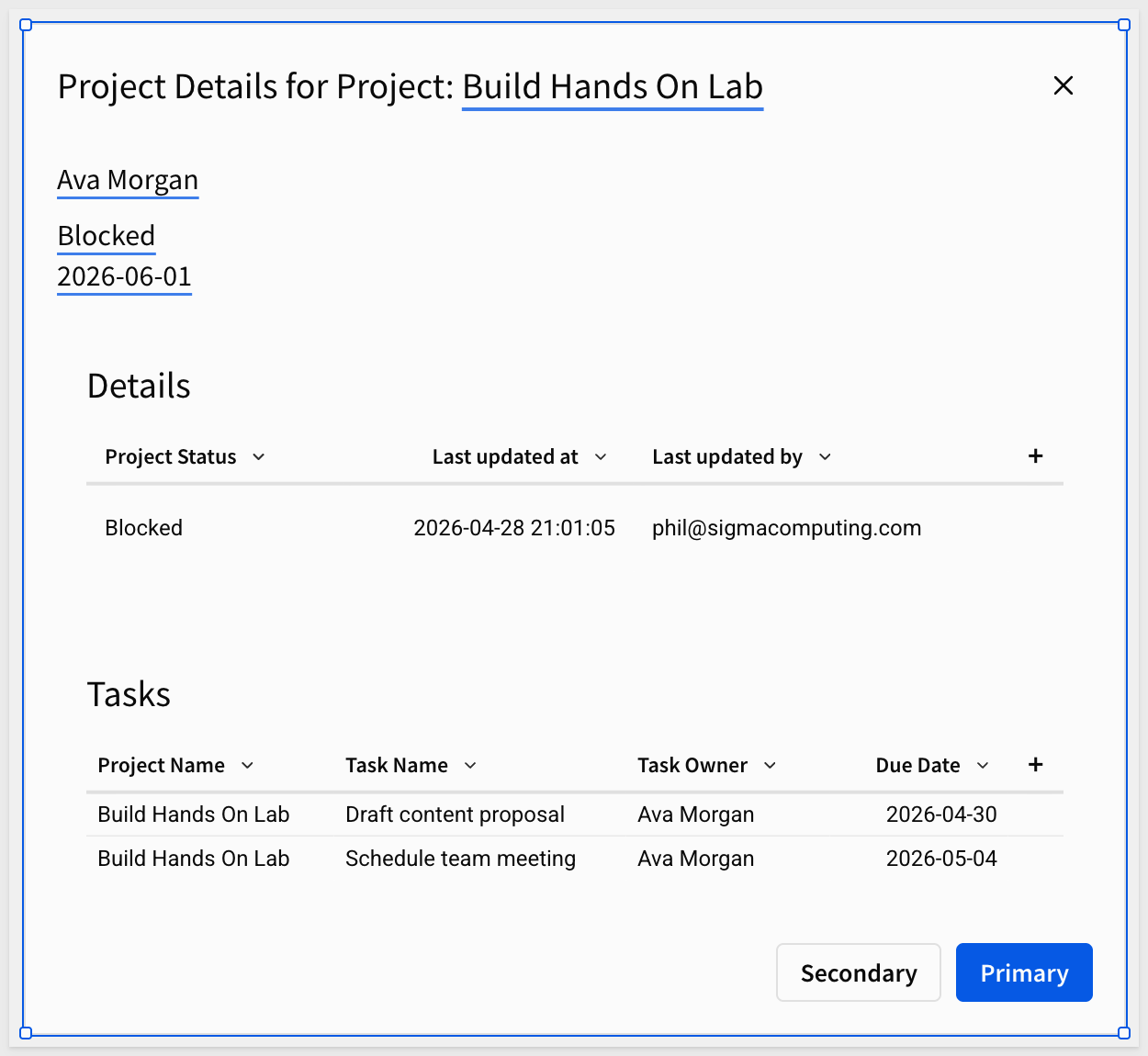The image size is (1148, 1056).
Task: Select the Ava Morgan owner text
Action: [x=128, y=180]
